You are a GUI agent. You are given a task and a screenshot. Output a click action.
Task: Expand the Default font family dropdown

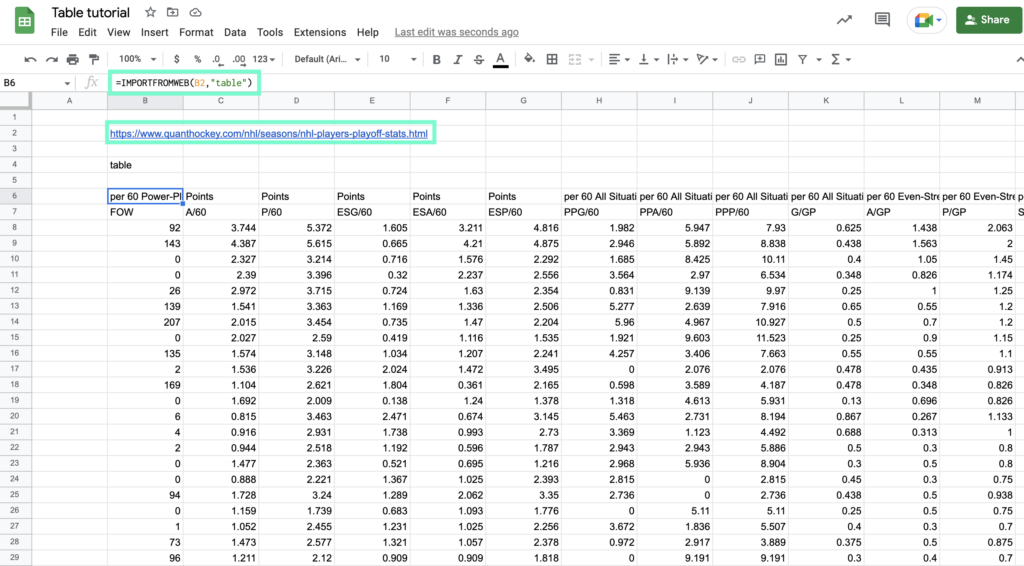pyautogui.click(x=327, y=59)
